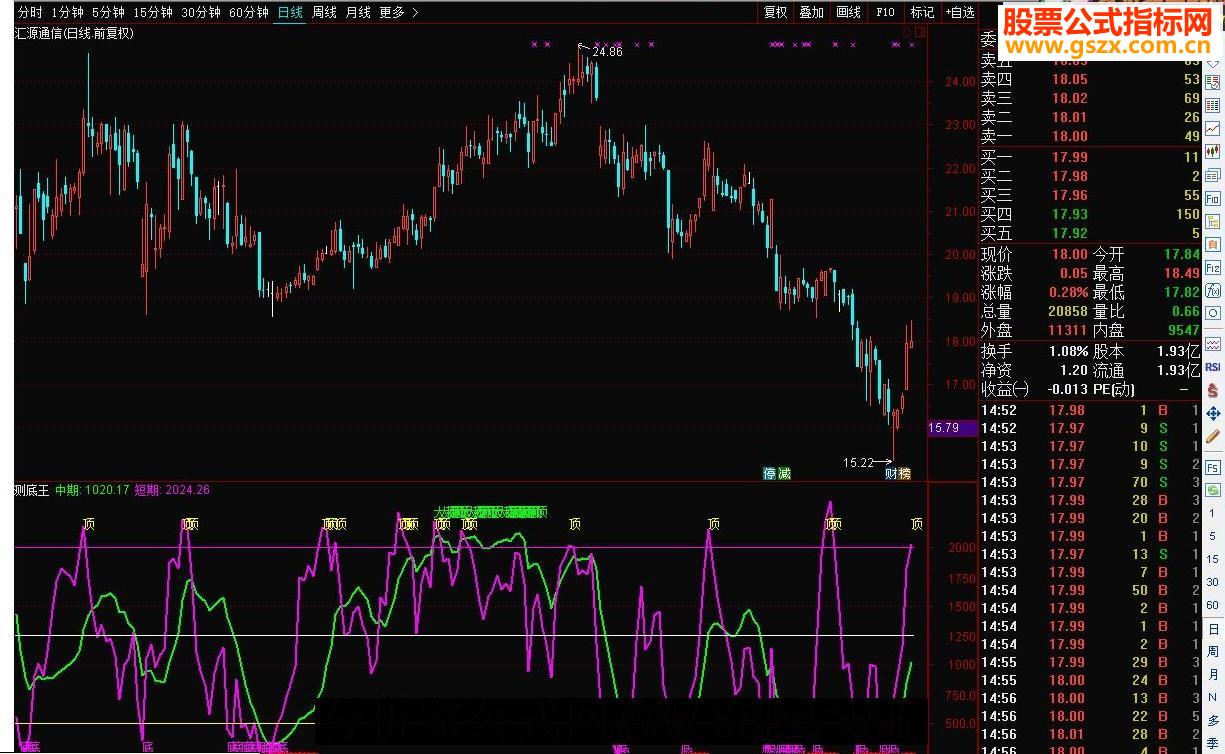This screenshot has width=1225, height=754.
Task: Switch to 60分钟 chart tab
Action: pyautogui.click(x=249, y=12)
